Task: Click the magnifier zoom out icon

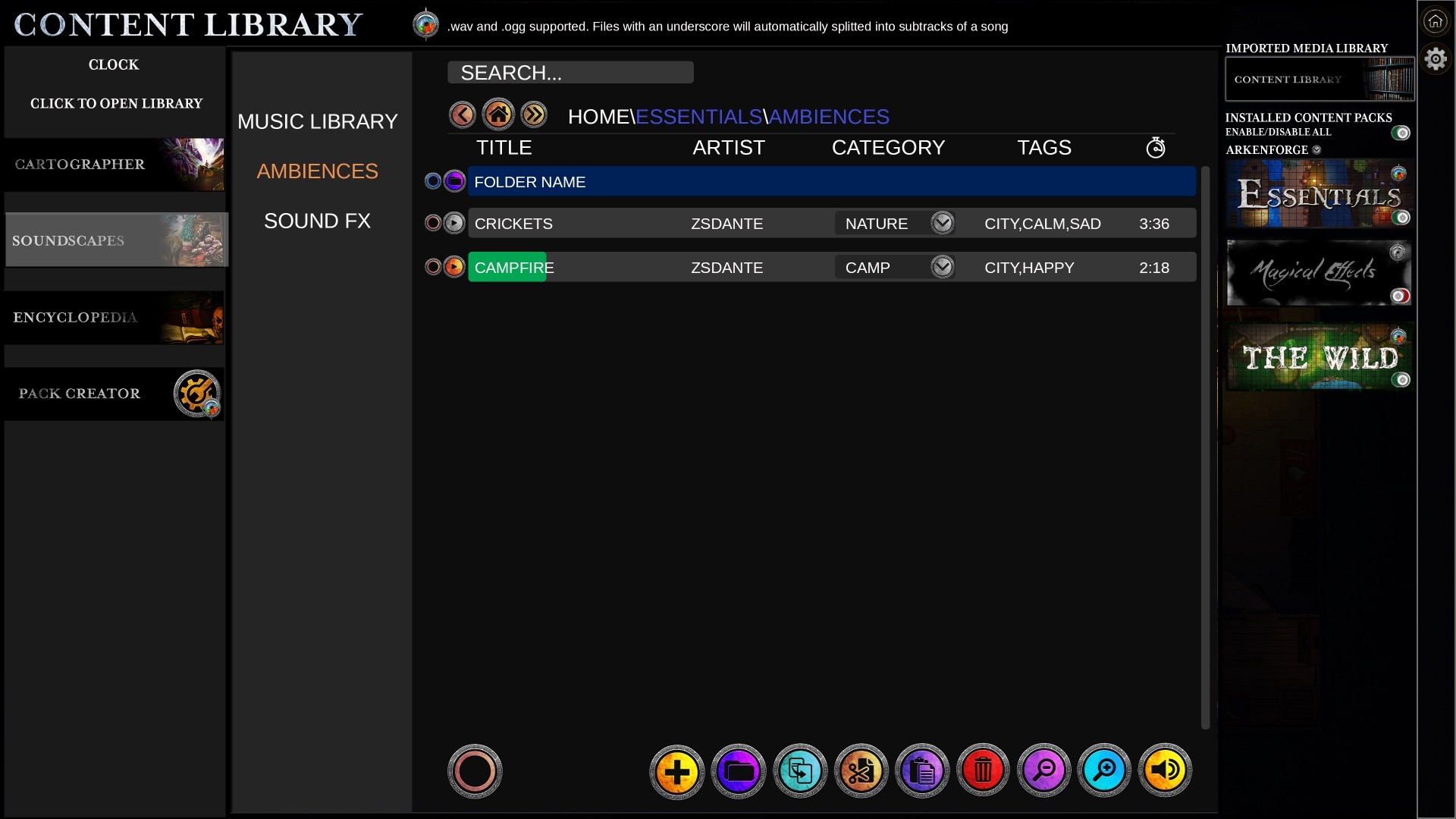Action: [1043, 771]
